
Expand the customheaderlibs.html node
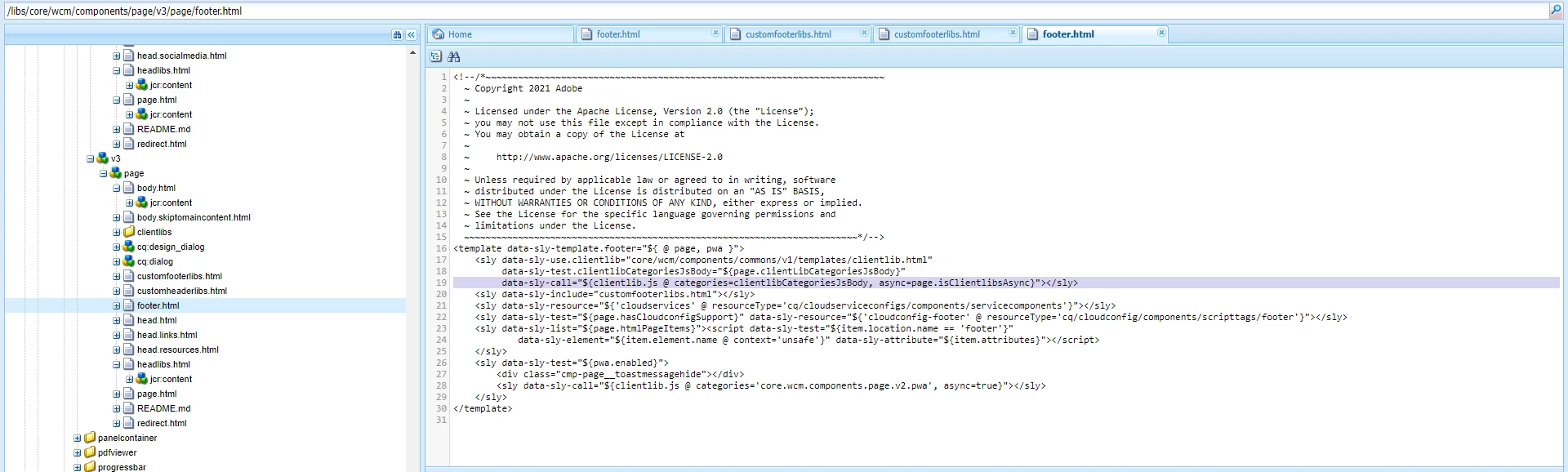[x=117, y=291]
